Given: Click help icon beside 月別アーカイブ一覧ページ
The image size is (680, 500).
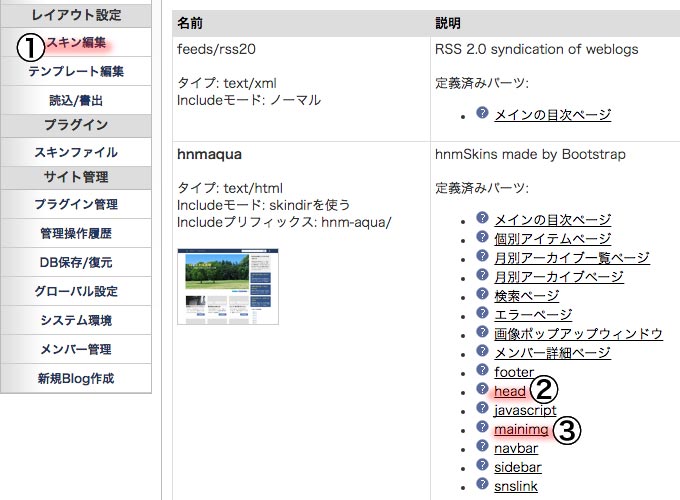Looking at the screenshot, I should click(482, 256).
